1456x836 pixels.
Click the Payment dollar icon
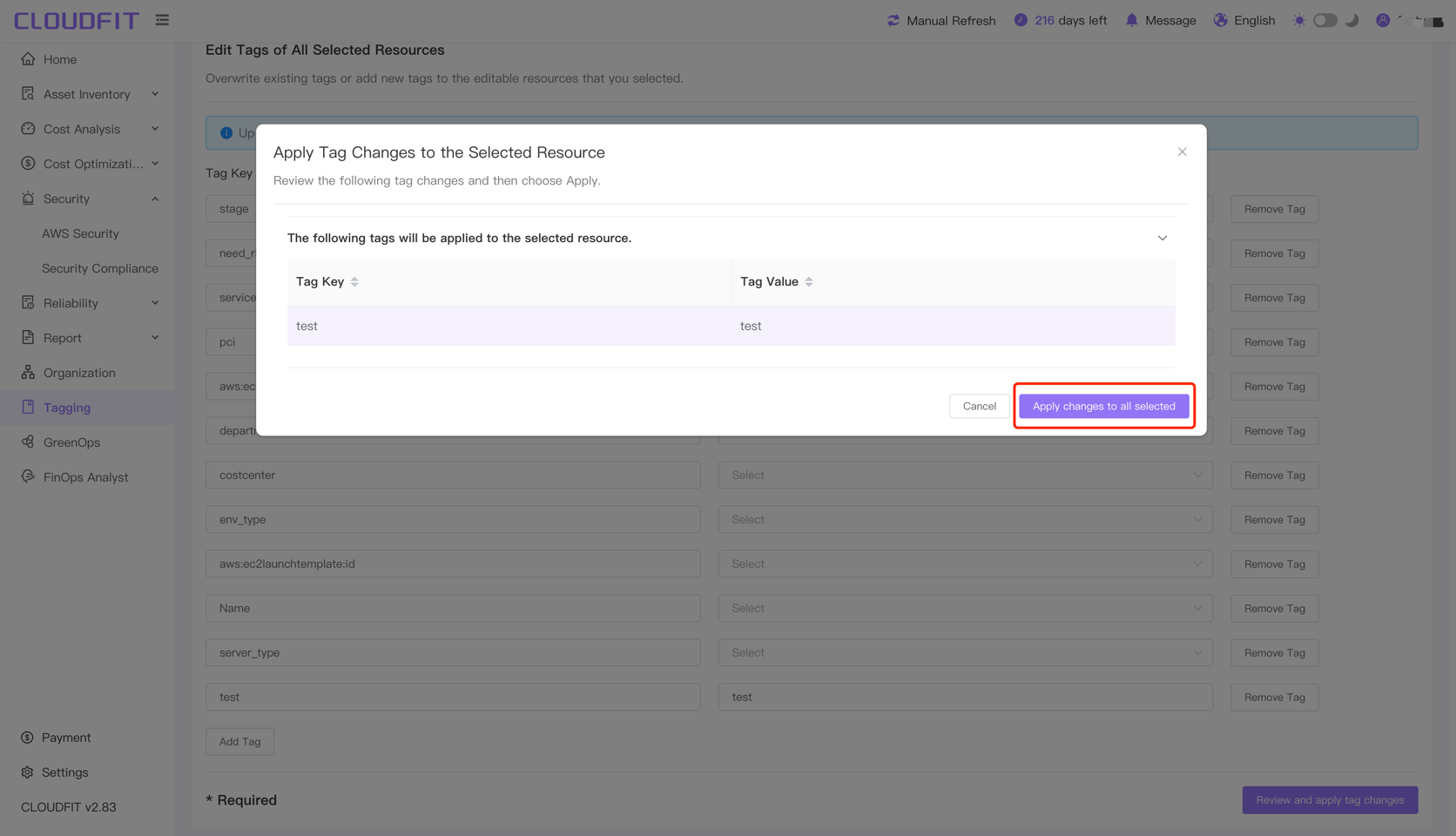28,738
